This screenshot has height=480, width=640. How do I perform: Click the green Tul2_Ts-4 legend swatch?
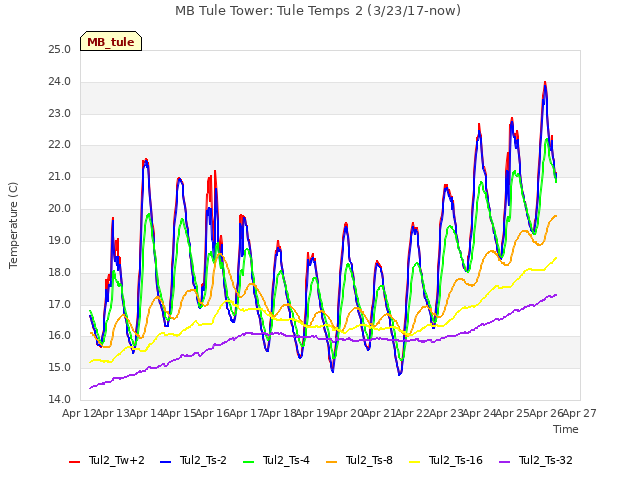[x=248, y=462]
